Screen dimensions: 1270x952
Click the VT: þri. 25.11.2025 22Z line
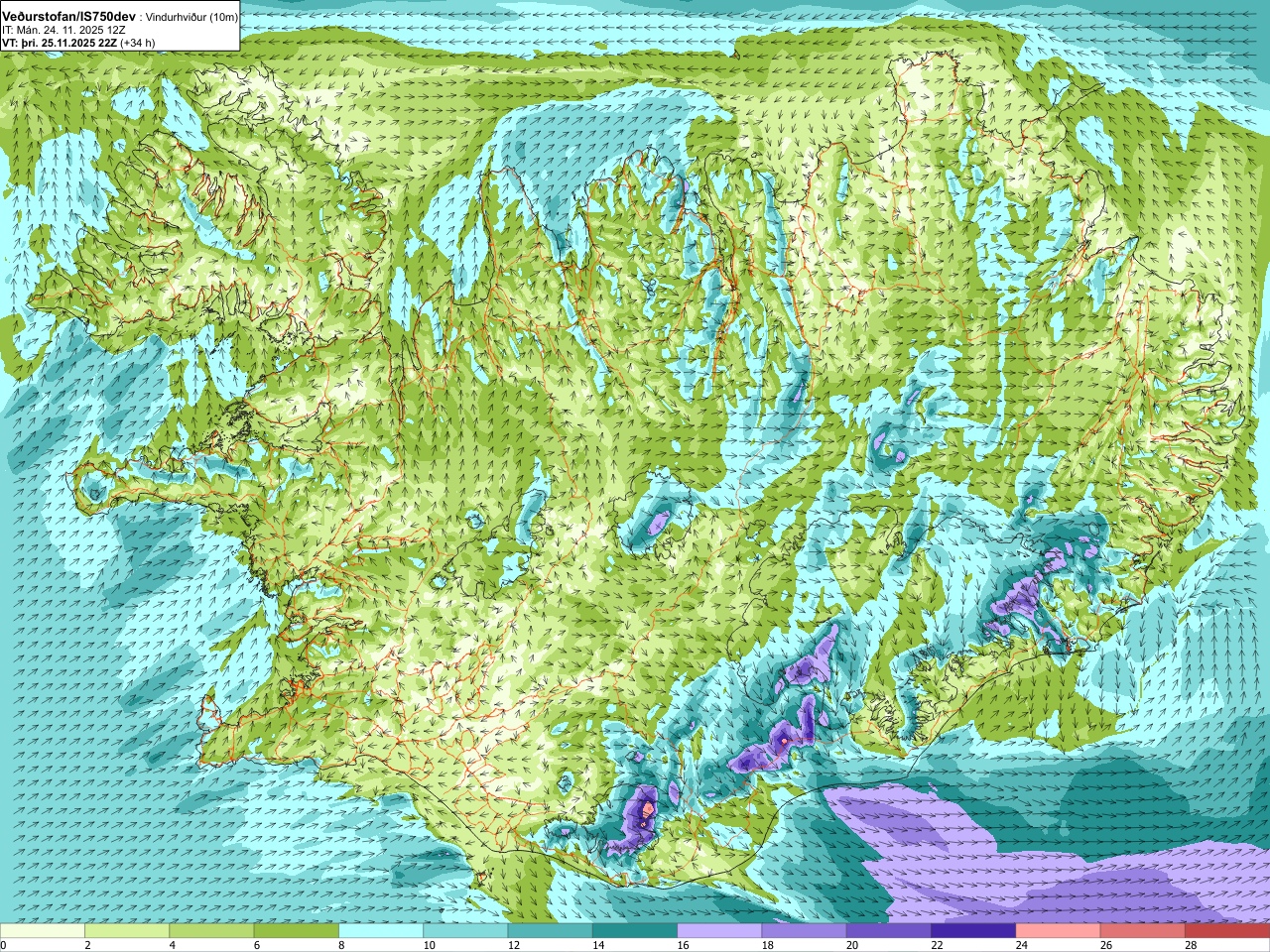60,43
